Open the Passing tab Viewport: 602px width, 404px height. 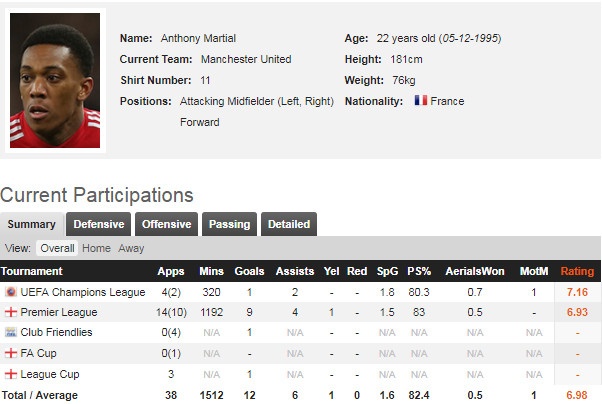pyautogui.click(x=230, y=224)
